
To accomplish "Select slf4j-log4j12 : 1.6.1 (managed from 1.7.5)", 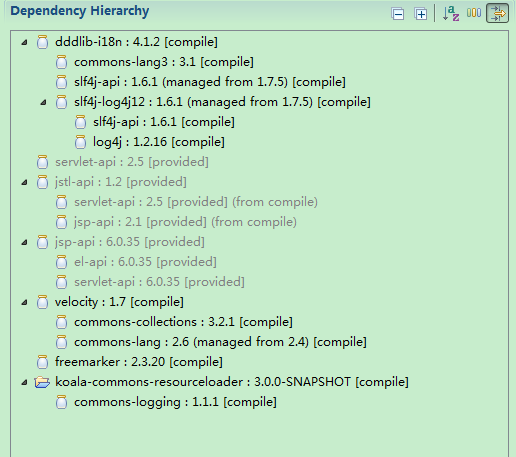I will tap(222, 102).
